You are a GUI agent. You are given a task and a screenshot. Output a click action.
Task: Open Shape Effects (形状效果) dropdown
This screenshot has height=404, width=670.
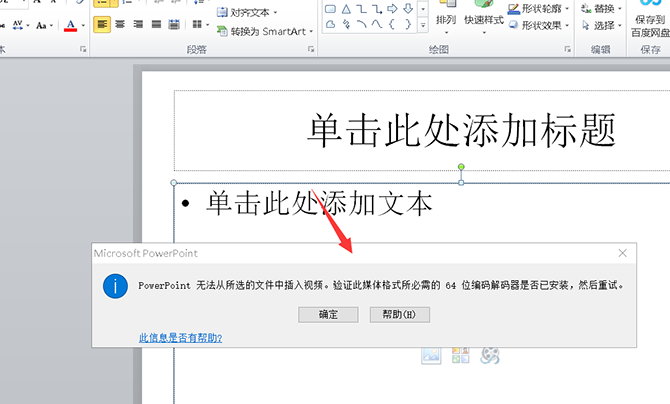click(x=538, y=25)
